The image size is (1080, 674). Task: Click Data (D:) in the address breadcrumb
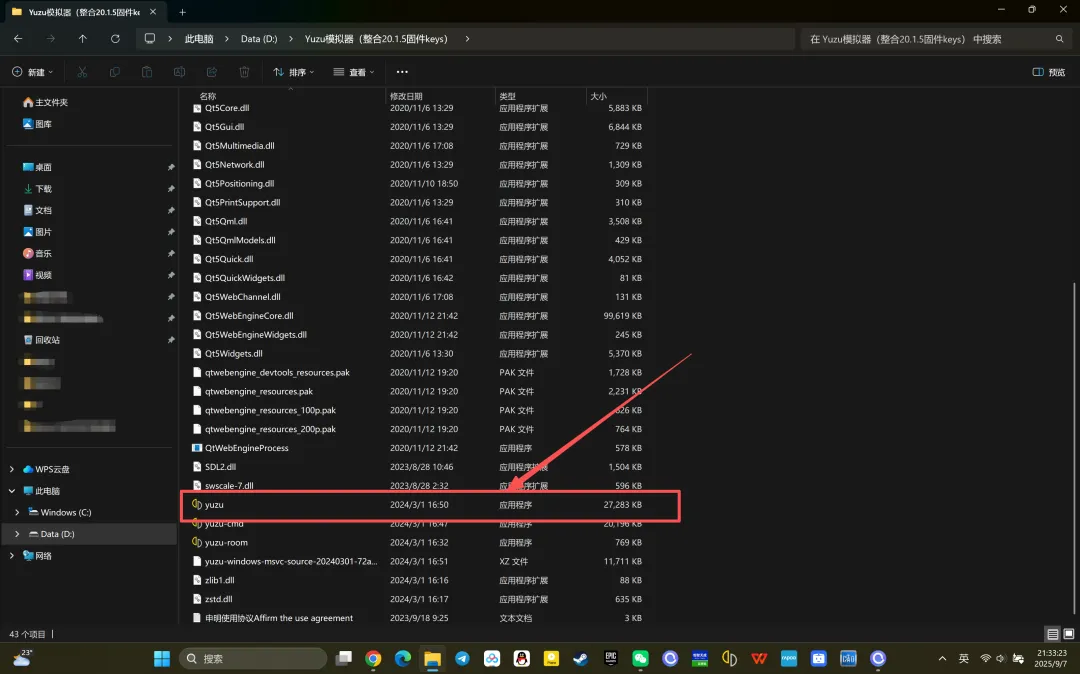(258, 39)
